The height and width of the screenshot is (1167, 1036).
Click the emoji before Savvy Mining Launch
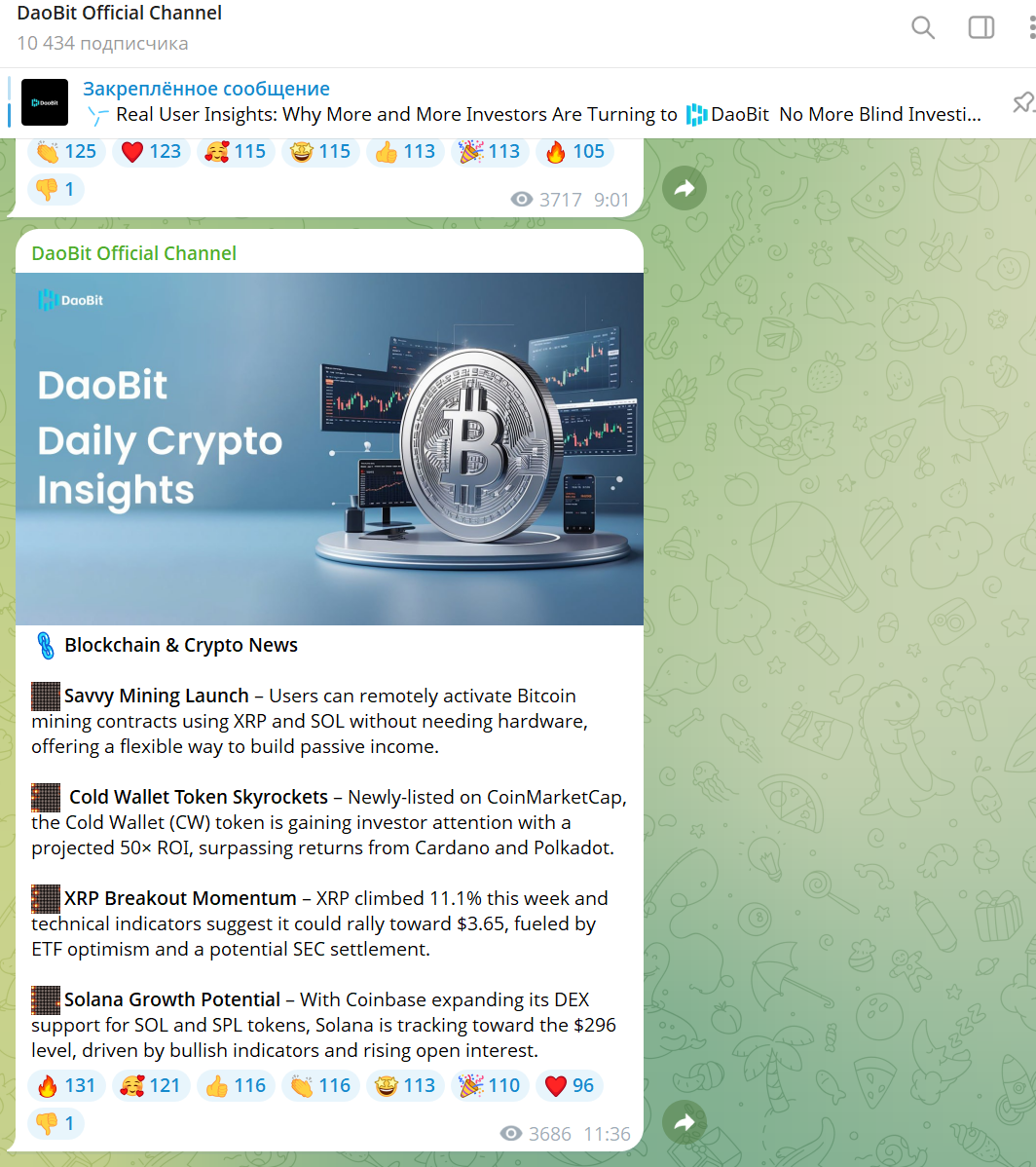pyautogui.click(x=46, y=696)
